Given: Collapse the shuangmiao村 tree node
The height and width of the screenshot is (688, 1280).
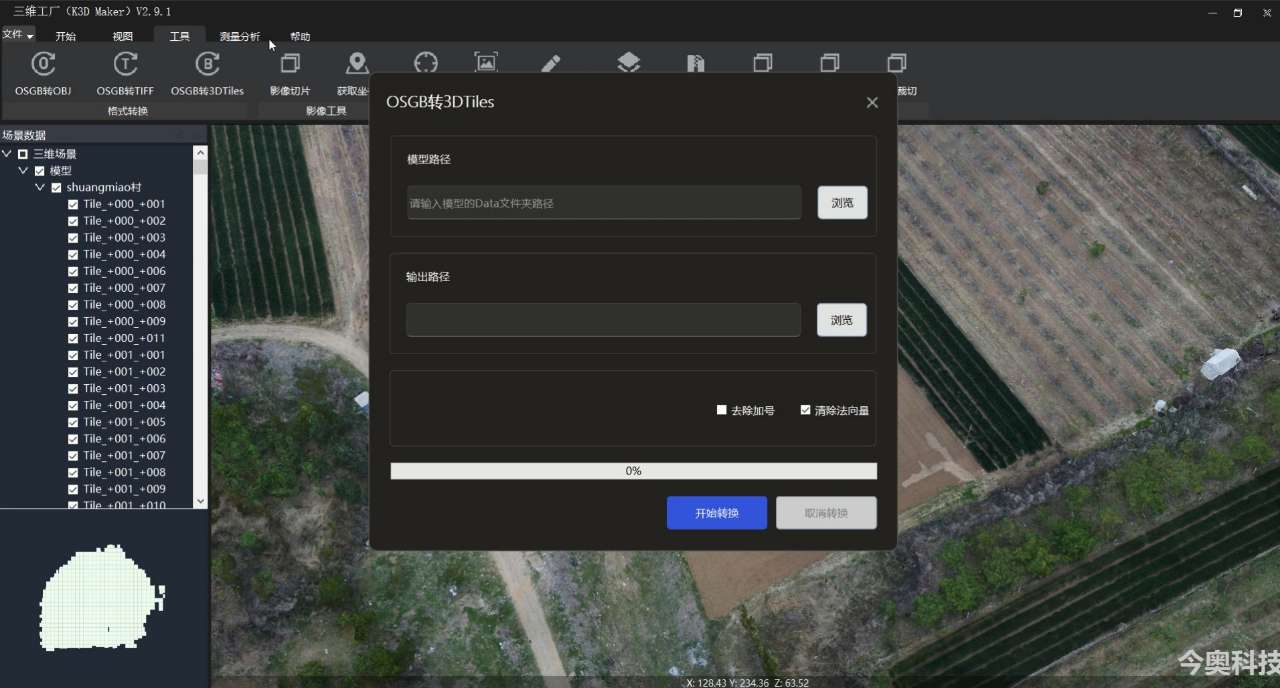Looking at the screenshot, I should (40, 187).
